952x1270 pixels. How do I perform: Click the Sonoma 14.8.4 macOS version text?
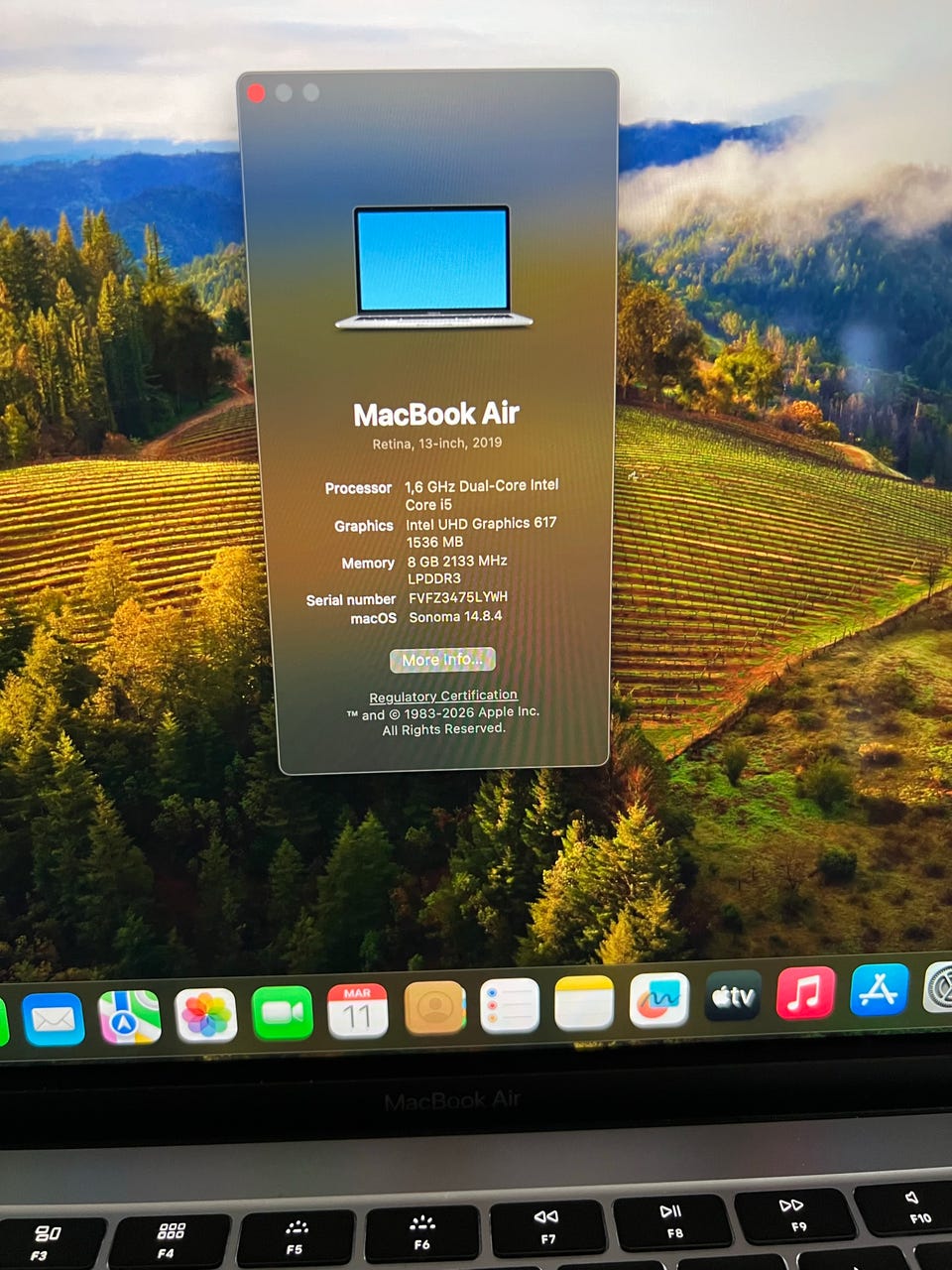pos(456,616)
